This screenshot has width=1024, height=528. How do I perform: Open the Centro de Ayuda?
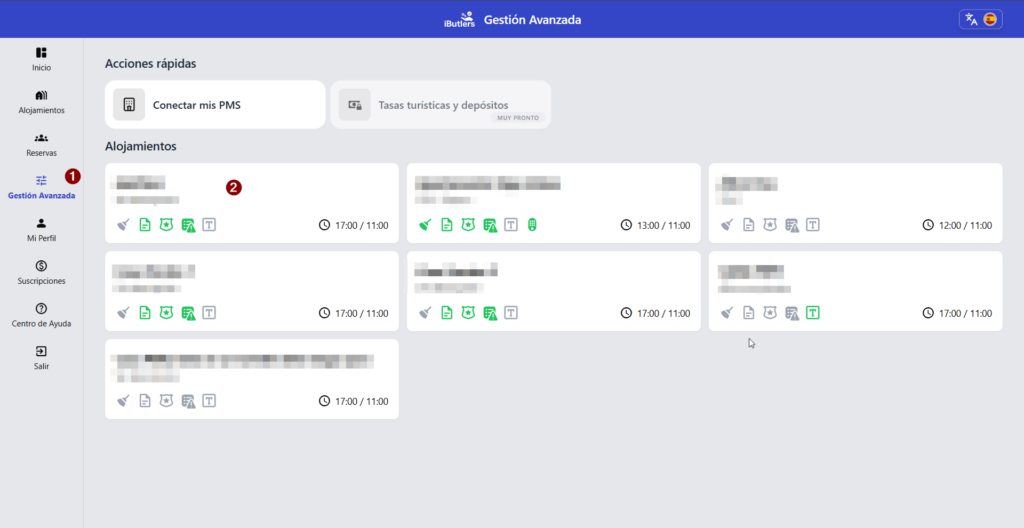pos(41,315)
